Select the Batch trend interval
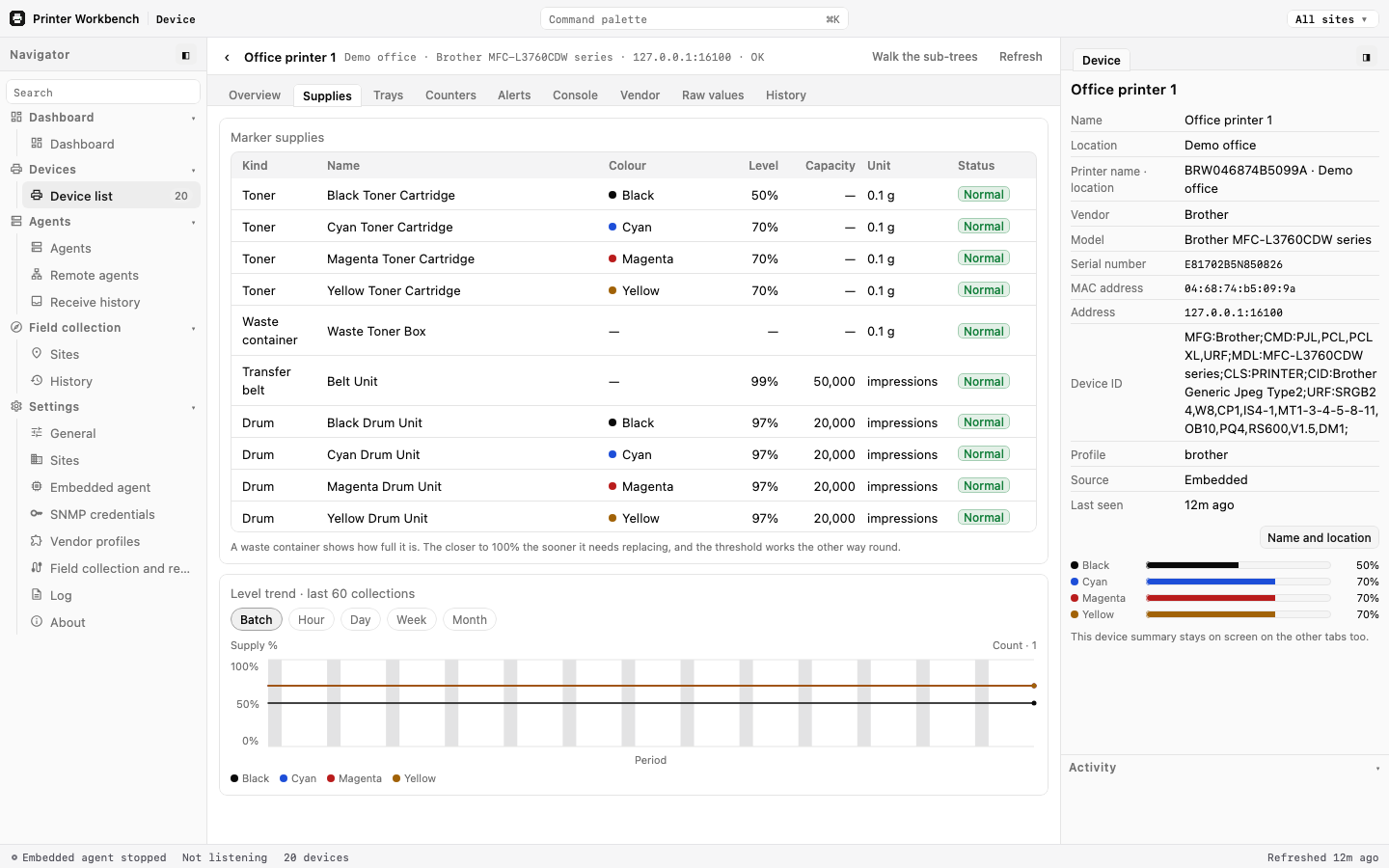 (x=257, y=620)
